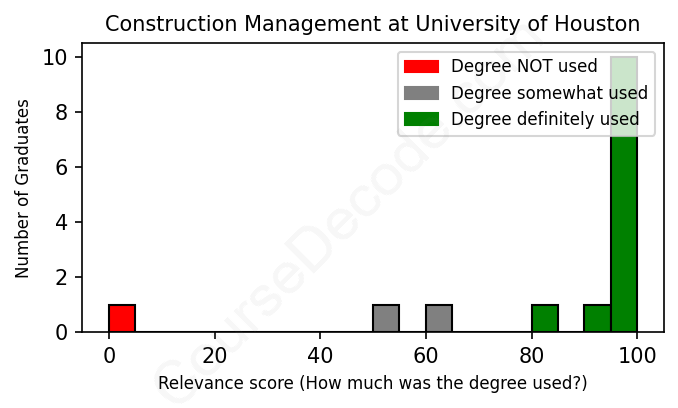The width and height of the screenshot is (678, 408).
Task: Click the x-axis tick label 100
Action: [637, 354]
